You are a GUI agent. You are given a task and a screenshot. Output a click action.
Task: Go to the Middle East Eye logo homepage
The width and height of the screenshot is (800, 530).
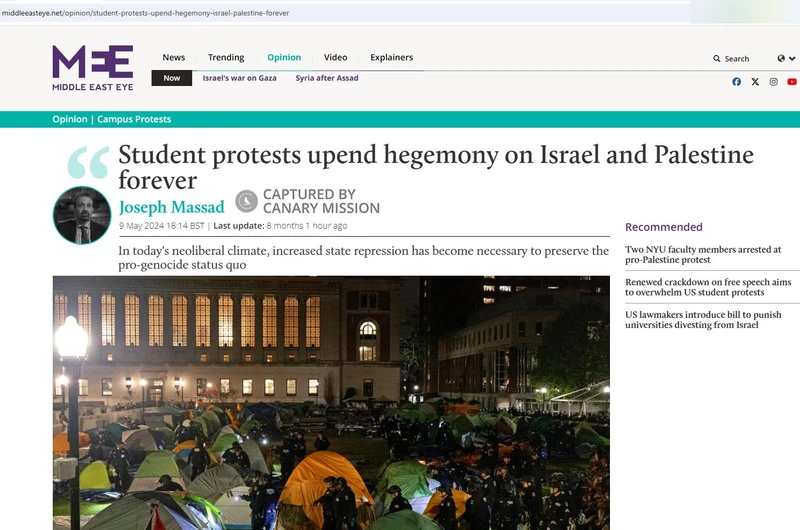click(92, 68)
